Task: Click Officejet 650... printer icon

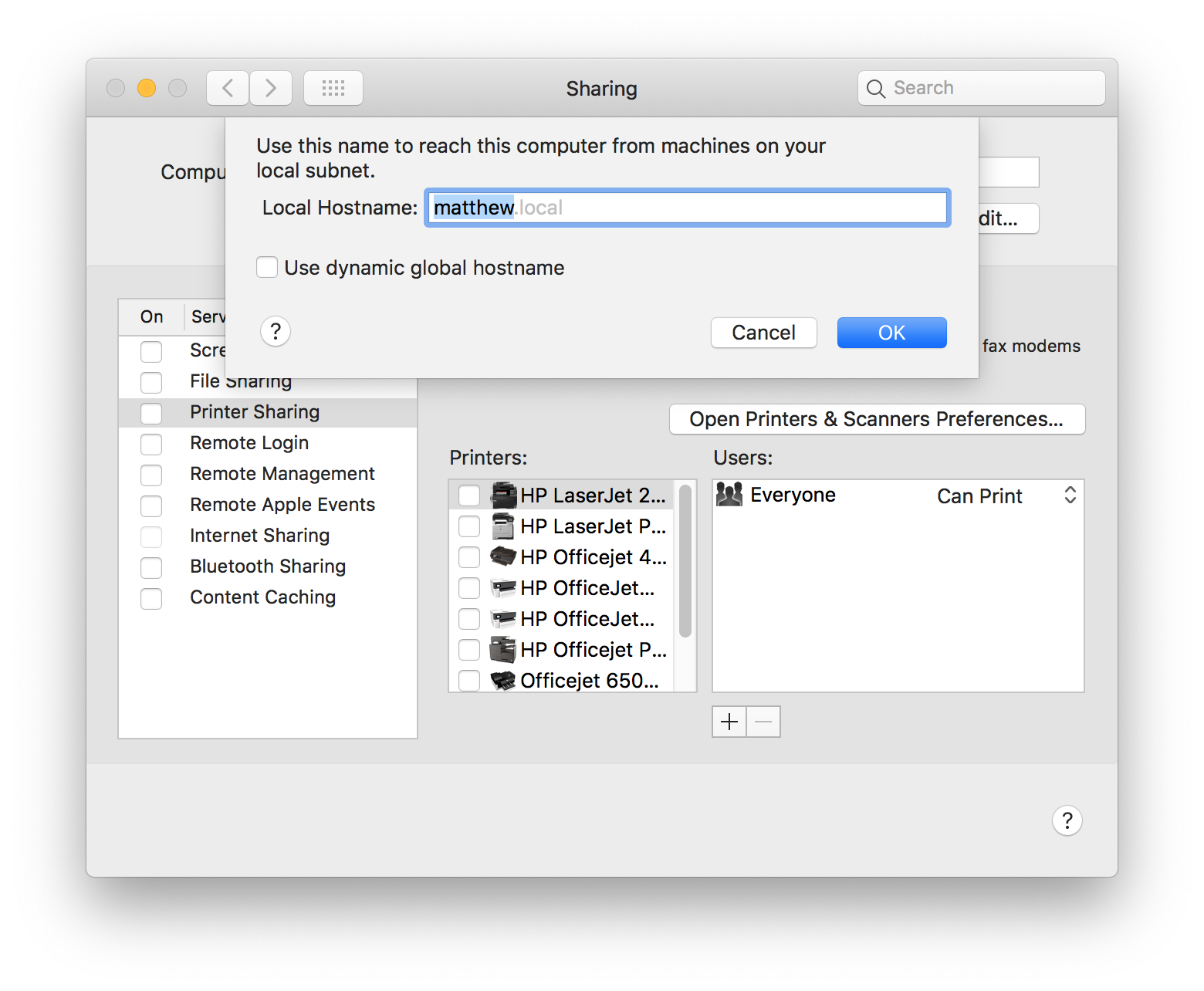Action: (503, 681)
